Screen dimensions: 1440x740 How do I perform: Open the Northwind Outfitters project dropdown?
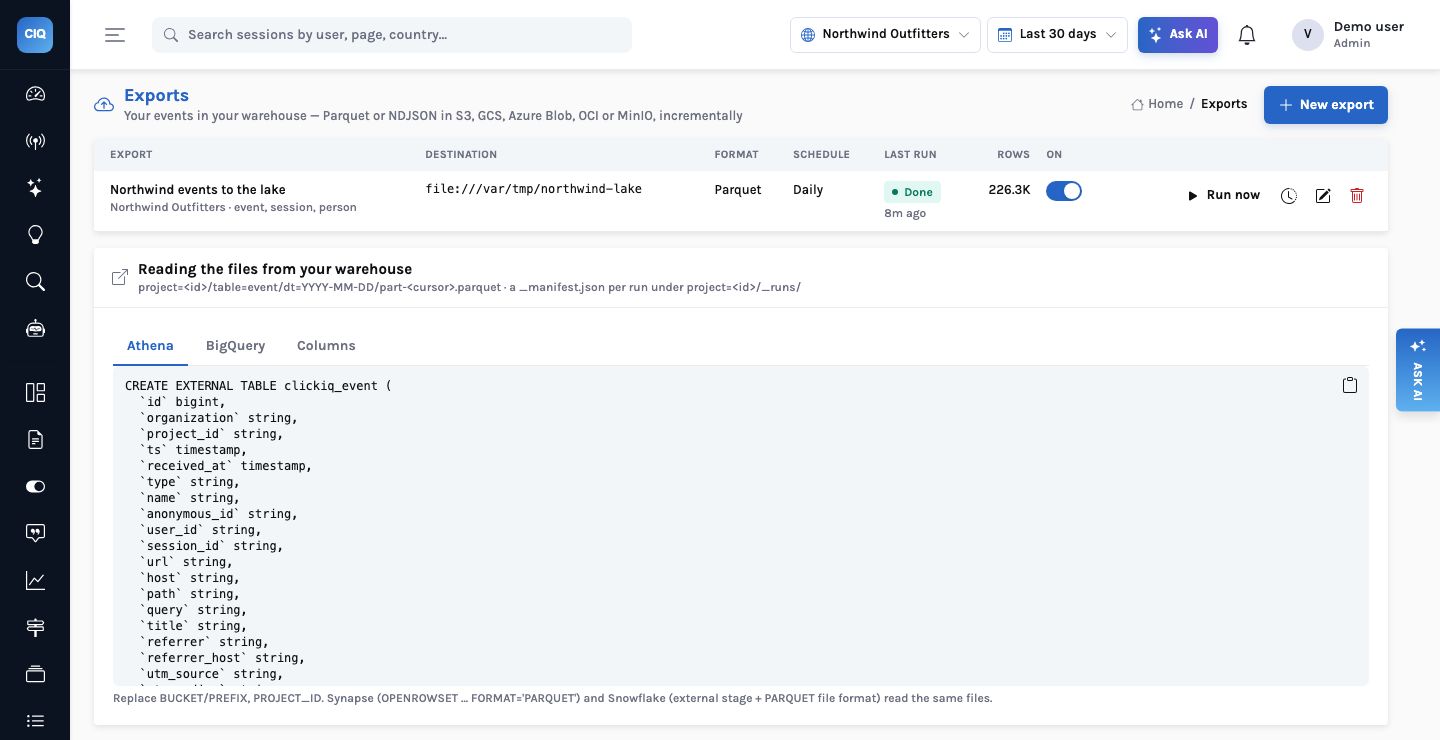[x=885, y=35]
